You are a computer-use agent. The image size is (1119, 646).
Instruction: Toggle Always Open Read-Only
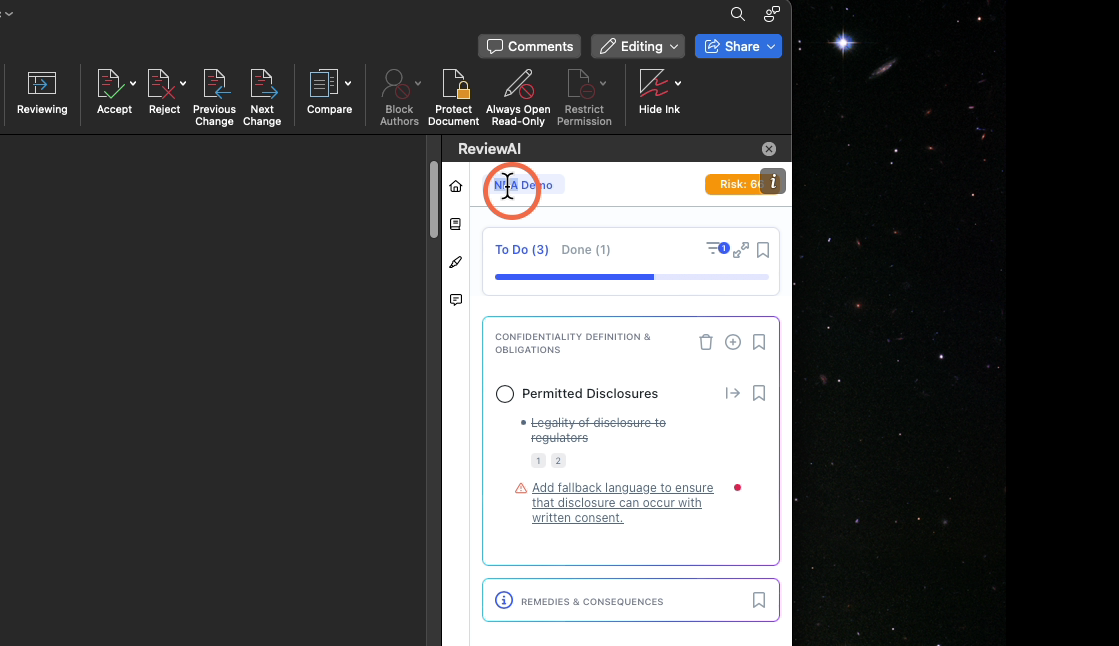coord(518,98)
